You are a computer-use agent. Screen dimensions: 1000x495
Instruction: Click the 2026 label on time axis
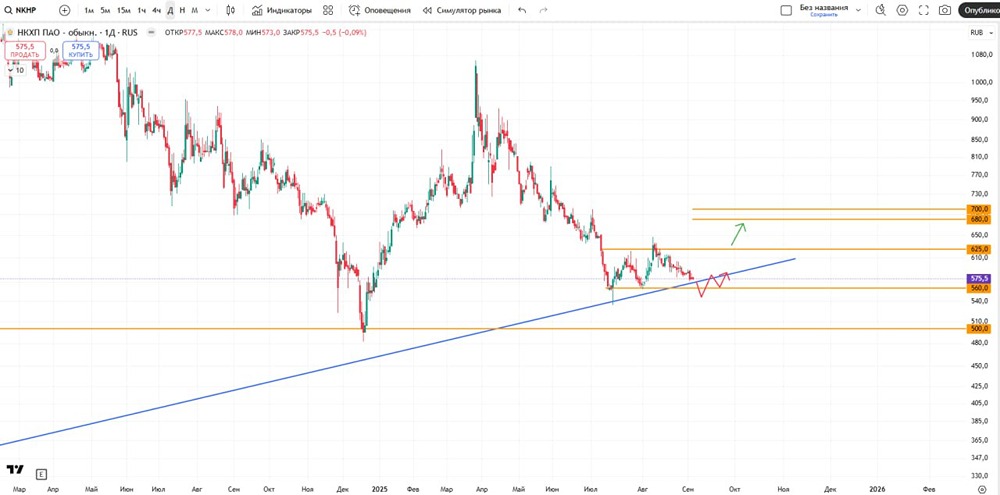pyautogui.click(x=877, y=489)
